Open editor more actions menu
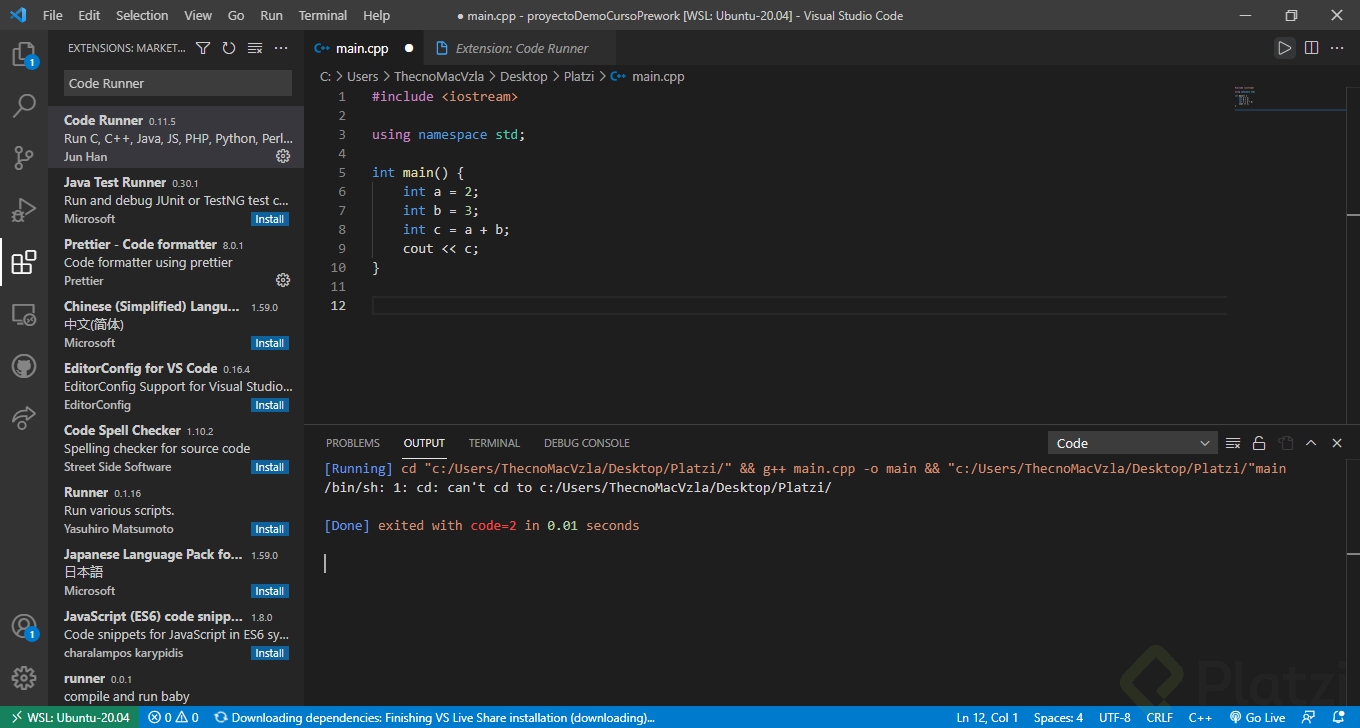The width and height of the screenshot is (1360, 728). point(1337,48)
